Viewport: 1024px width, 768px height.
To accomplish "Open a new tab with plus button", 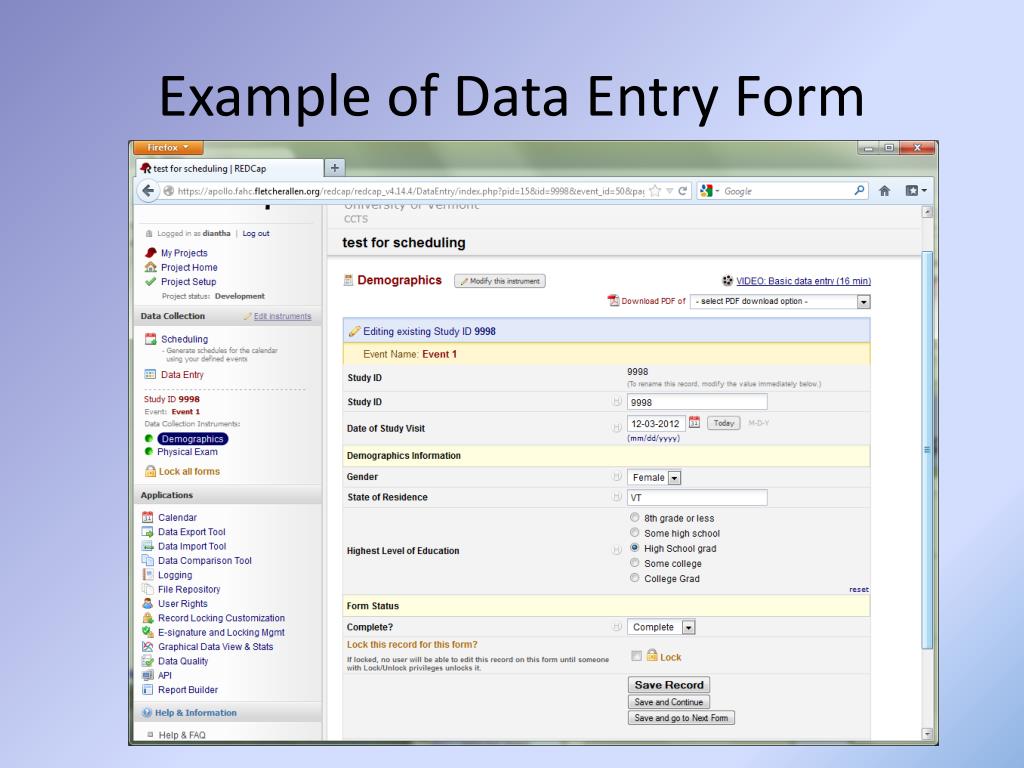I will [x=334, y=168].
